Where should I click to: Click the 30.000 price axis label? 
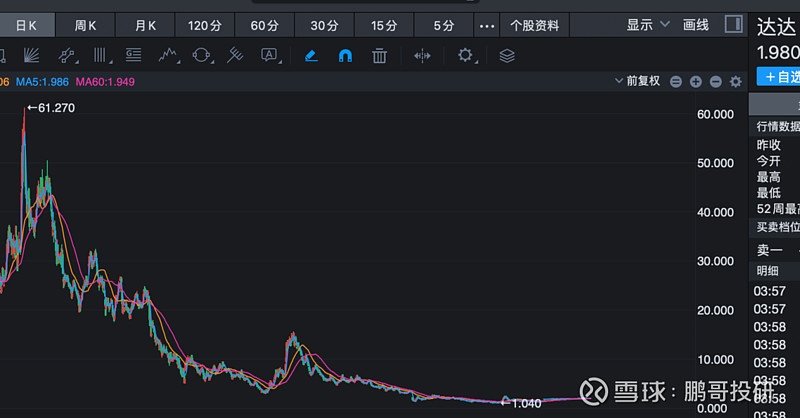pos(715,261)
